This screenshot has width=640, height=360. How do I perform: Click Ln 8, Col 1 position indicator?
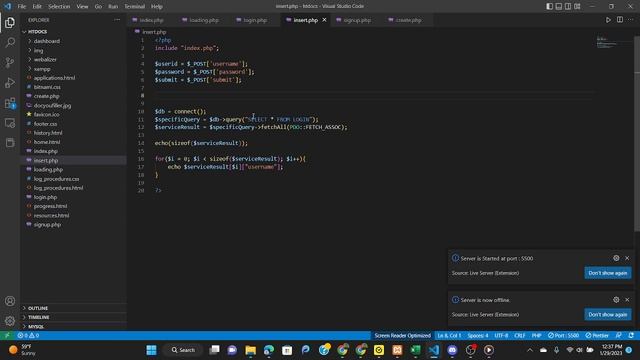449,336
